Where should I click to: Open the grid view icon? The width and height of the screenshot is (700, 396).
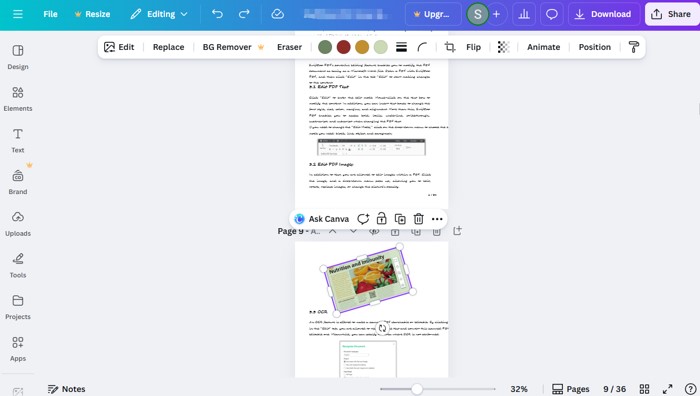pos(644,389)
